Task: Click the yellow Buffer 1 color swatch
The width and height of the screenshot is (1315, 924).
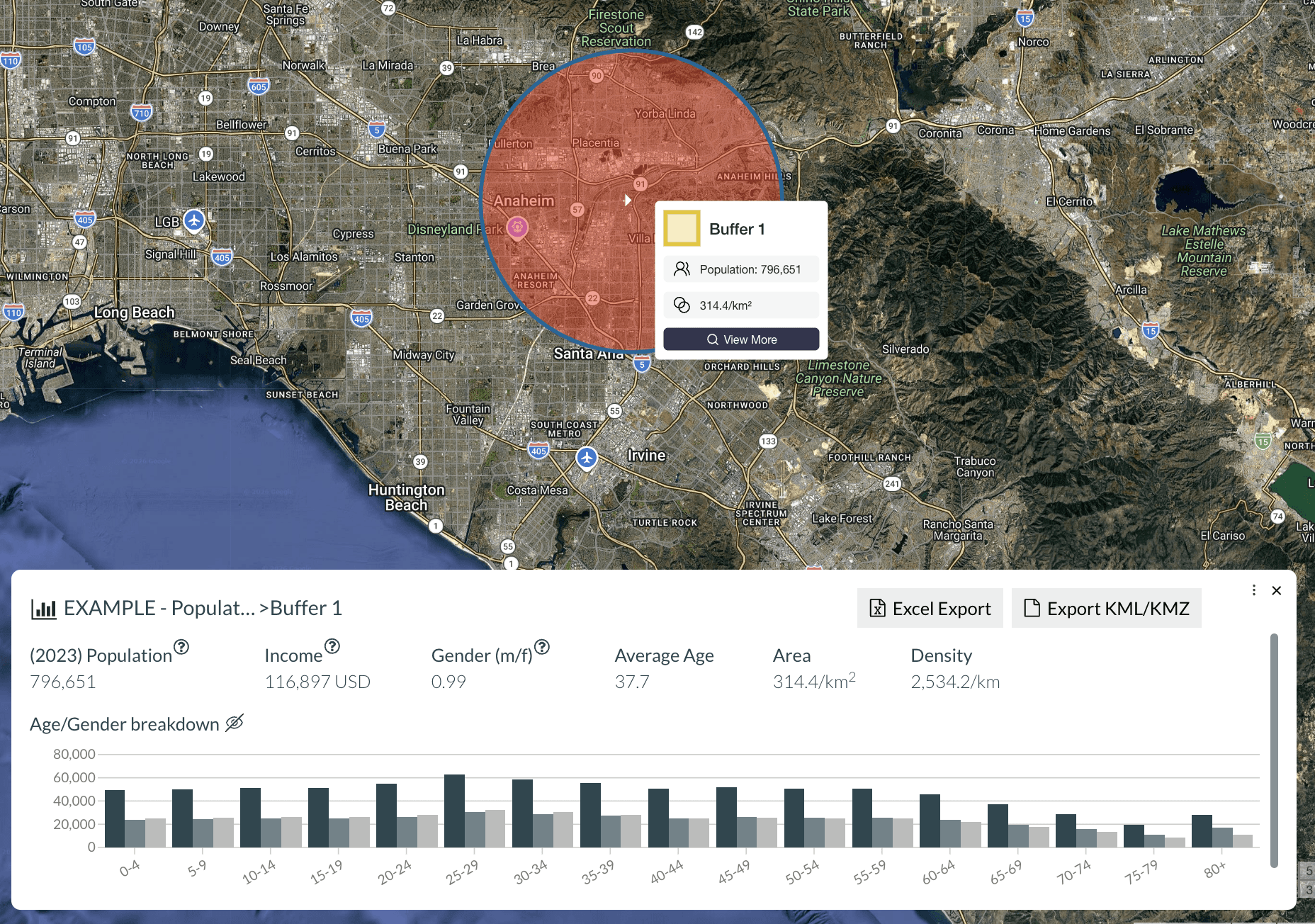Action: pos(682,228)
